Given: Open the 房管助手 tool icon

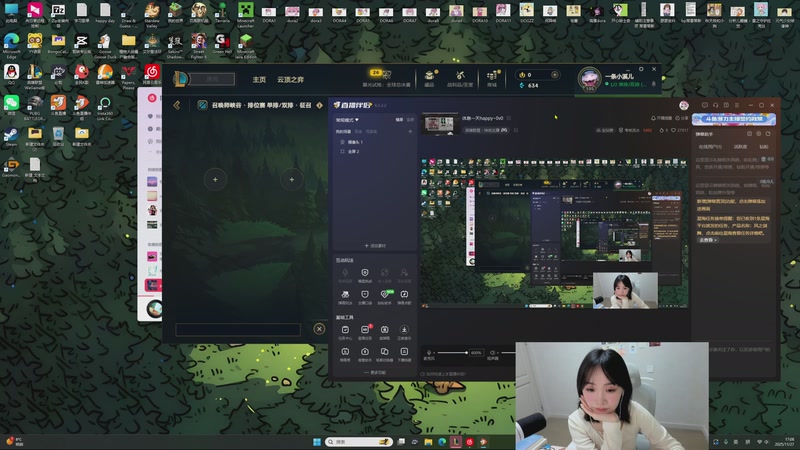Looking at the screenshot, I should (365, 355).
